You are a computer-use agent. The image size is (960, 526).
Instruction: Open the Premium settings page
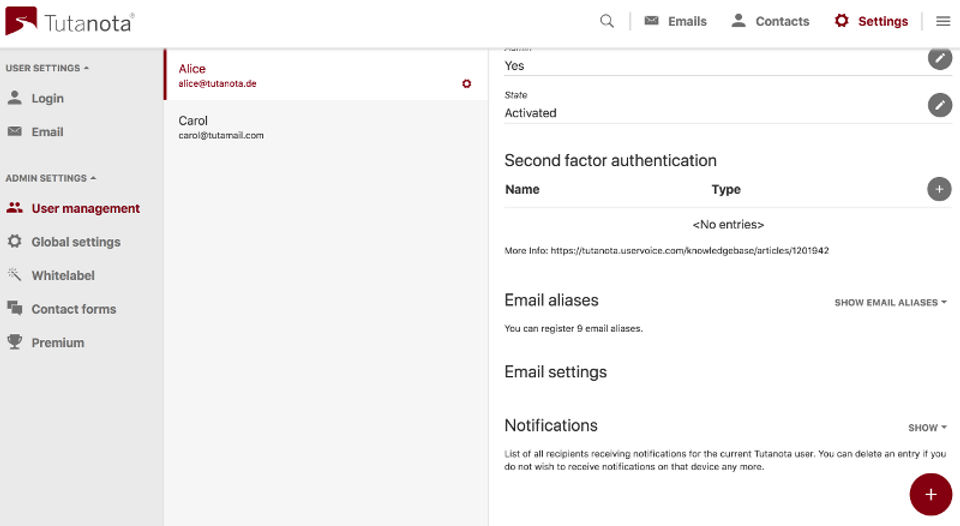[x=46, y=343]
